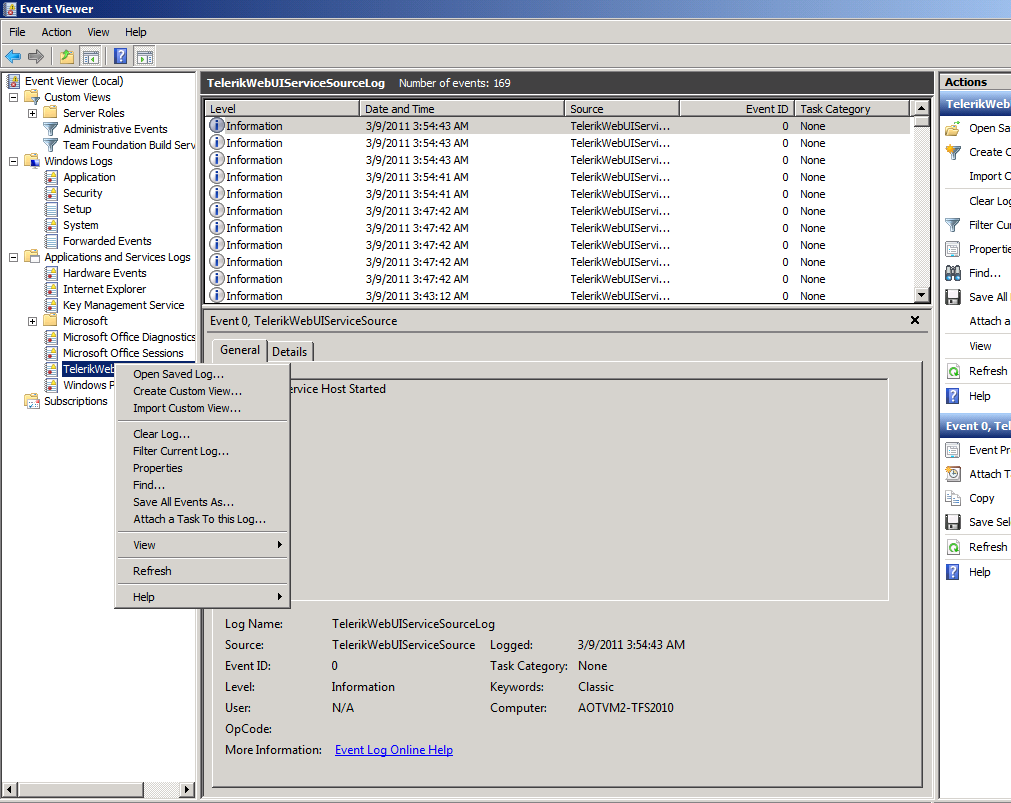Choose Save All Events As in context menu

(x=202, y=502)
